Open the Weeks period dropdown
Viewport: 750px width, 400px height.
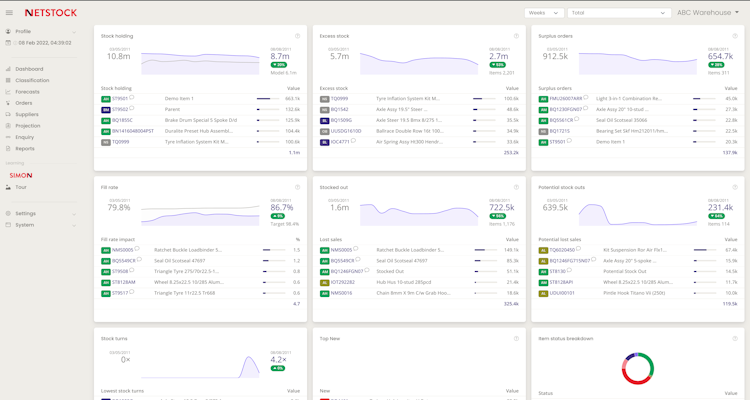(x=544, y=13)
